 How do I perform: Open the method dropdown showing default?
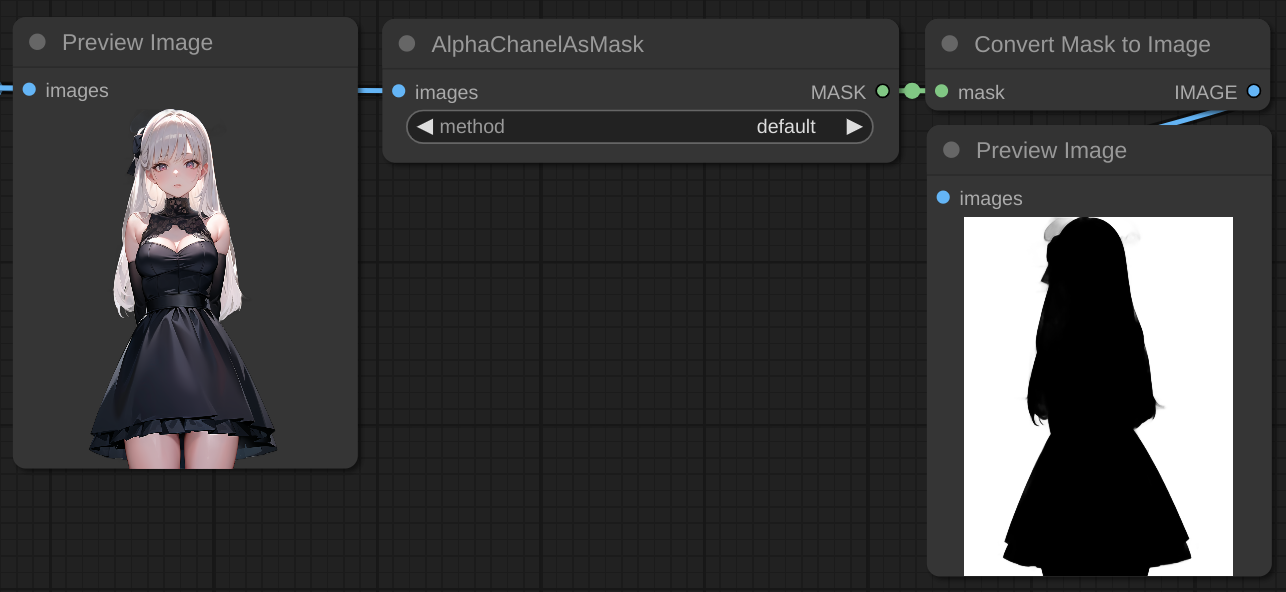(640, 127)
